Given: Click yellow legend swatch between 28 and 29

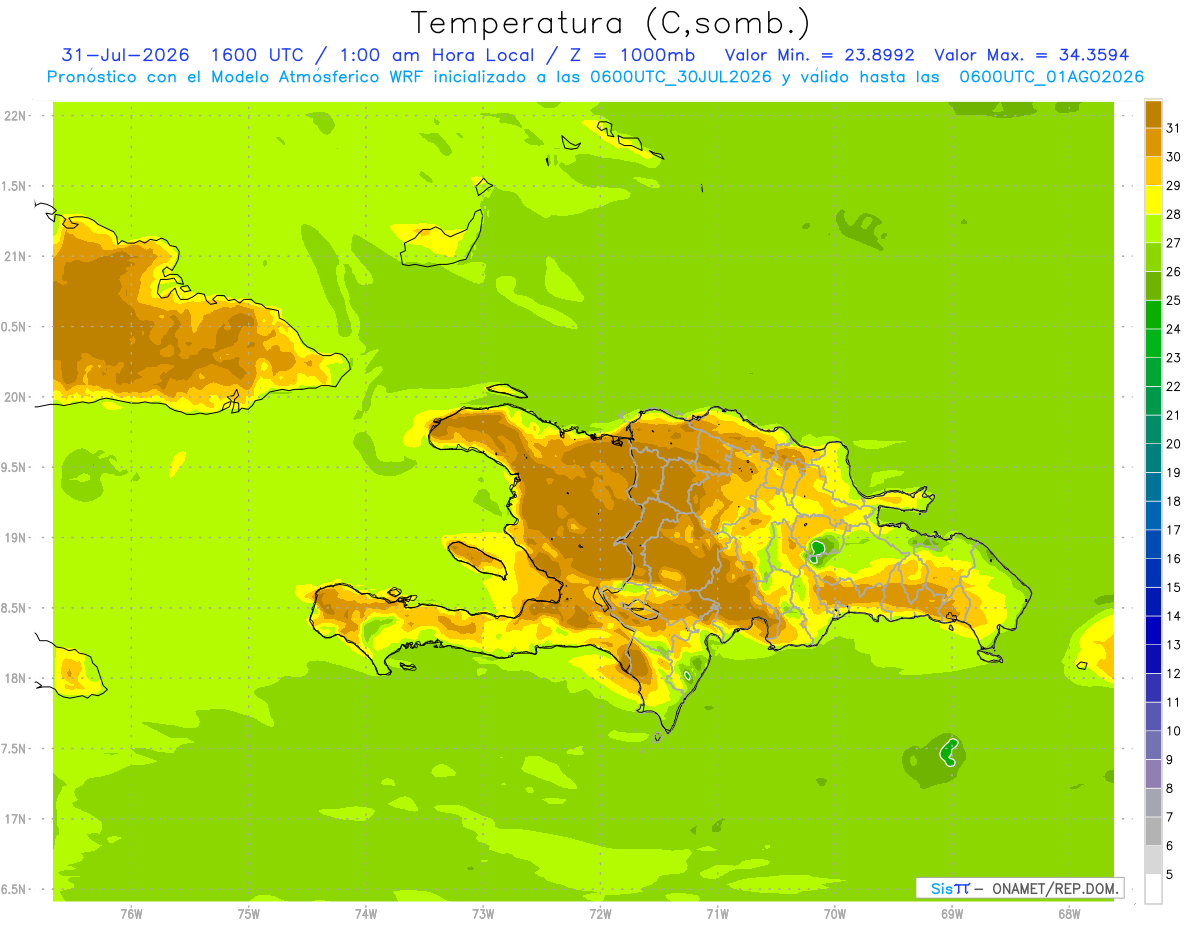Looking at the screenshot, I should tap(1153, 199).
